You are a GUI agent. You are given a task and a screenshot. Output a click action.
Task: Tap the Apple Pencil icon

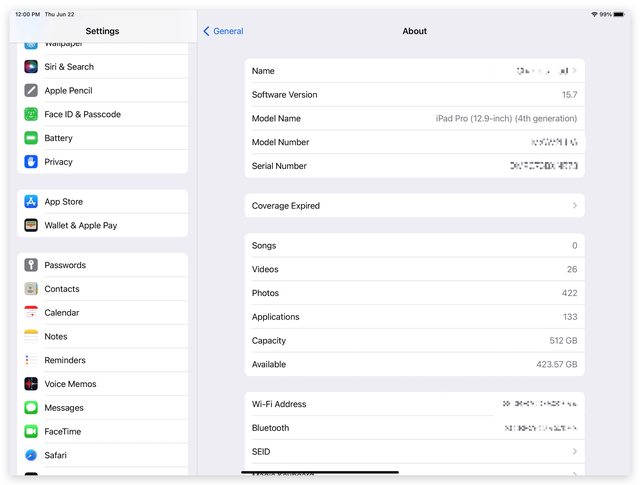[x=31, y=91]
